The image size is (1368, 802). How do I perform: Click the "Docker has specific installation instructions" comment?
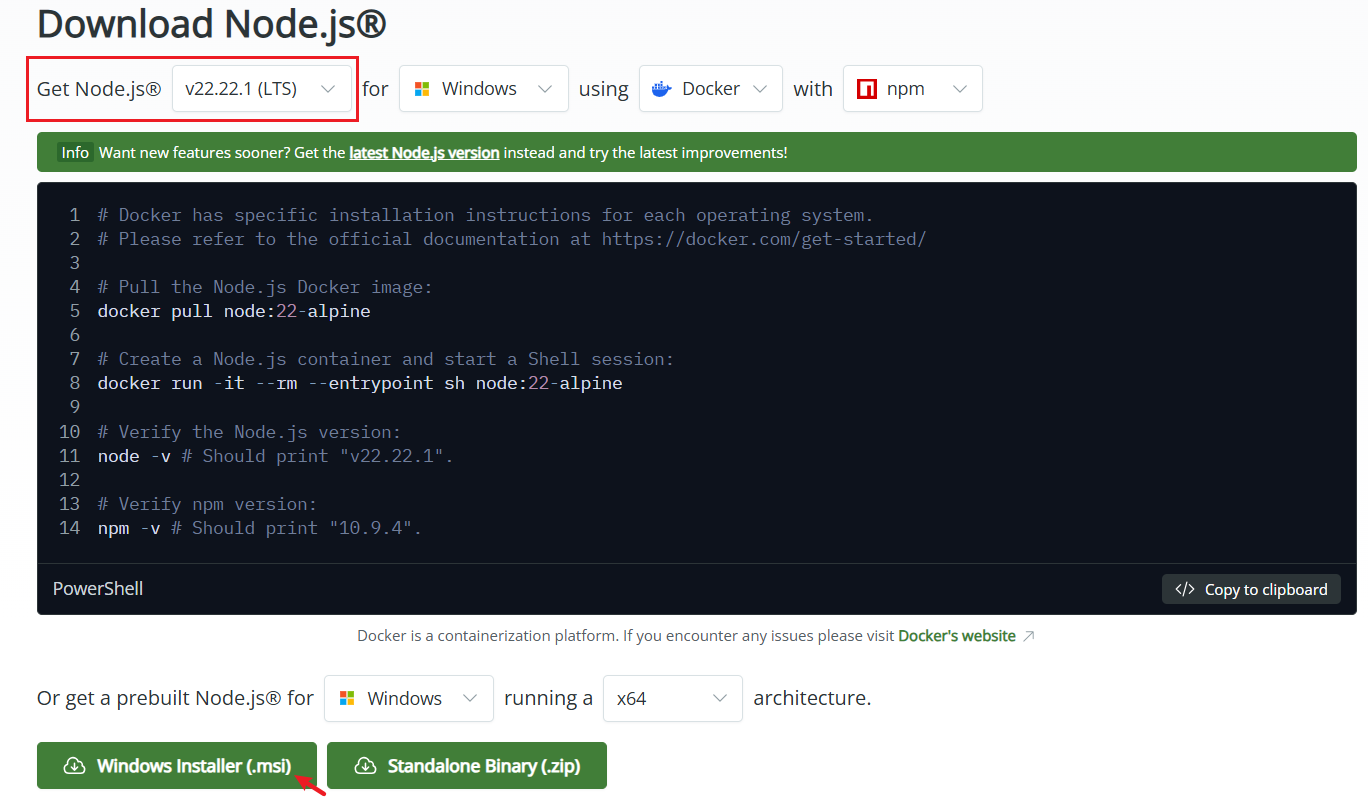point(486,215)
